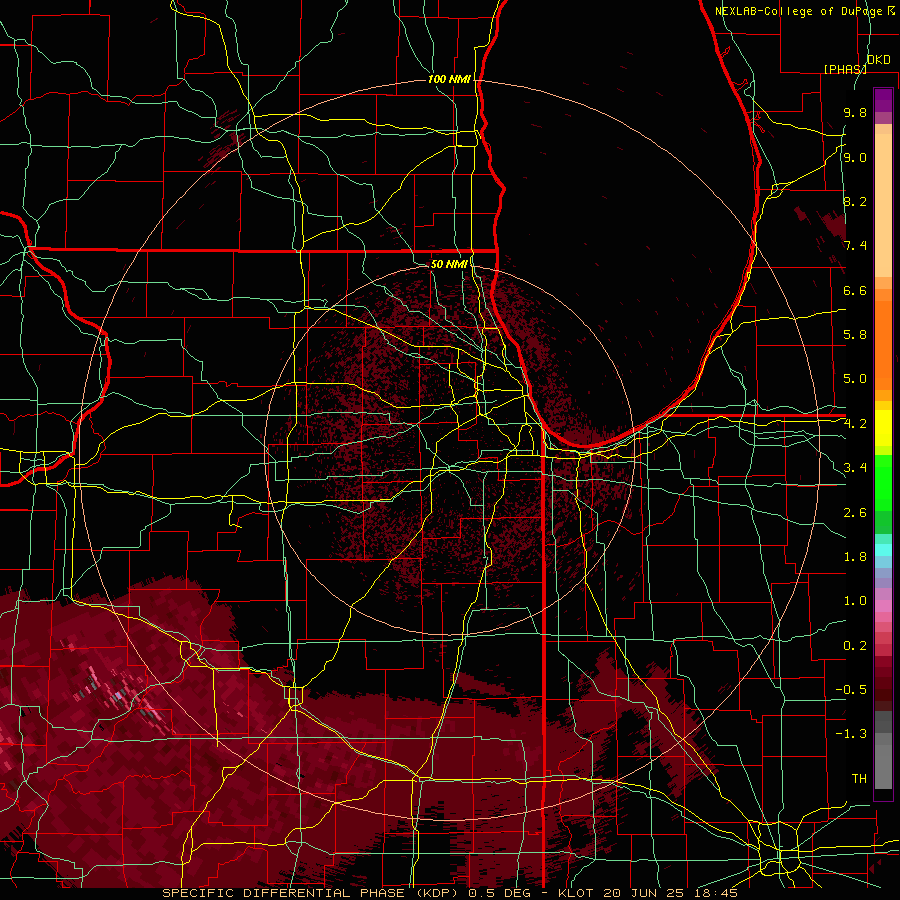
Task: Click the SPECIFIC DIFFERENTIAL PHASE (KDP) caption
Action: click(x=313, y=893)
